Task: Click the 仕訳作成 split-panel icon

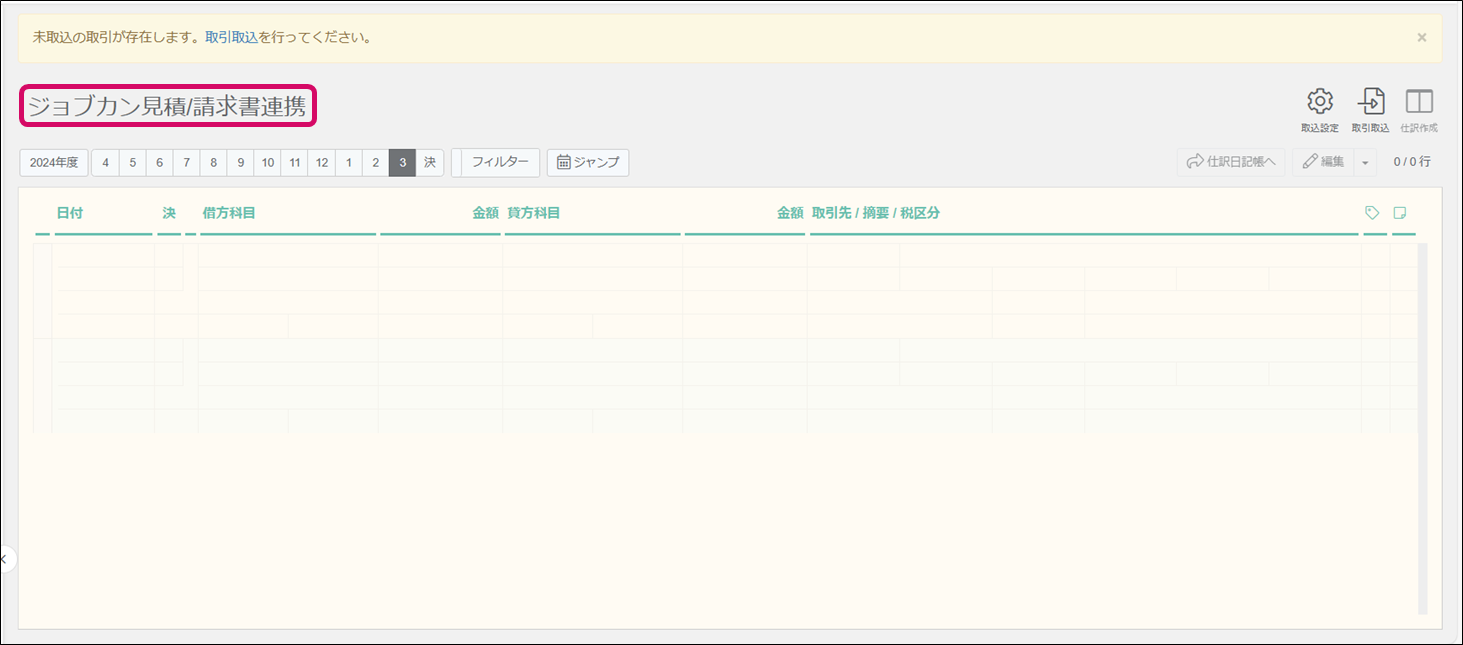Action: 1419,102
